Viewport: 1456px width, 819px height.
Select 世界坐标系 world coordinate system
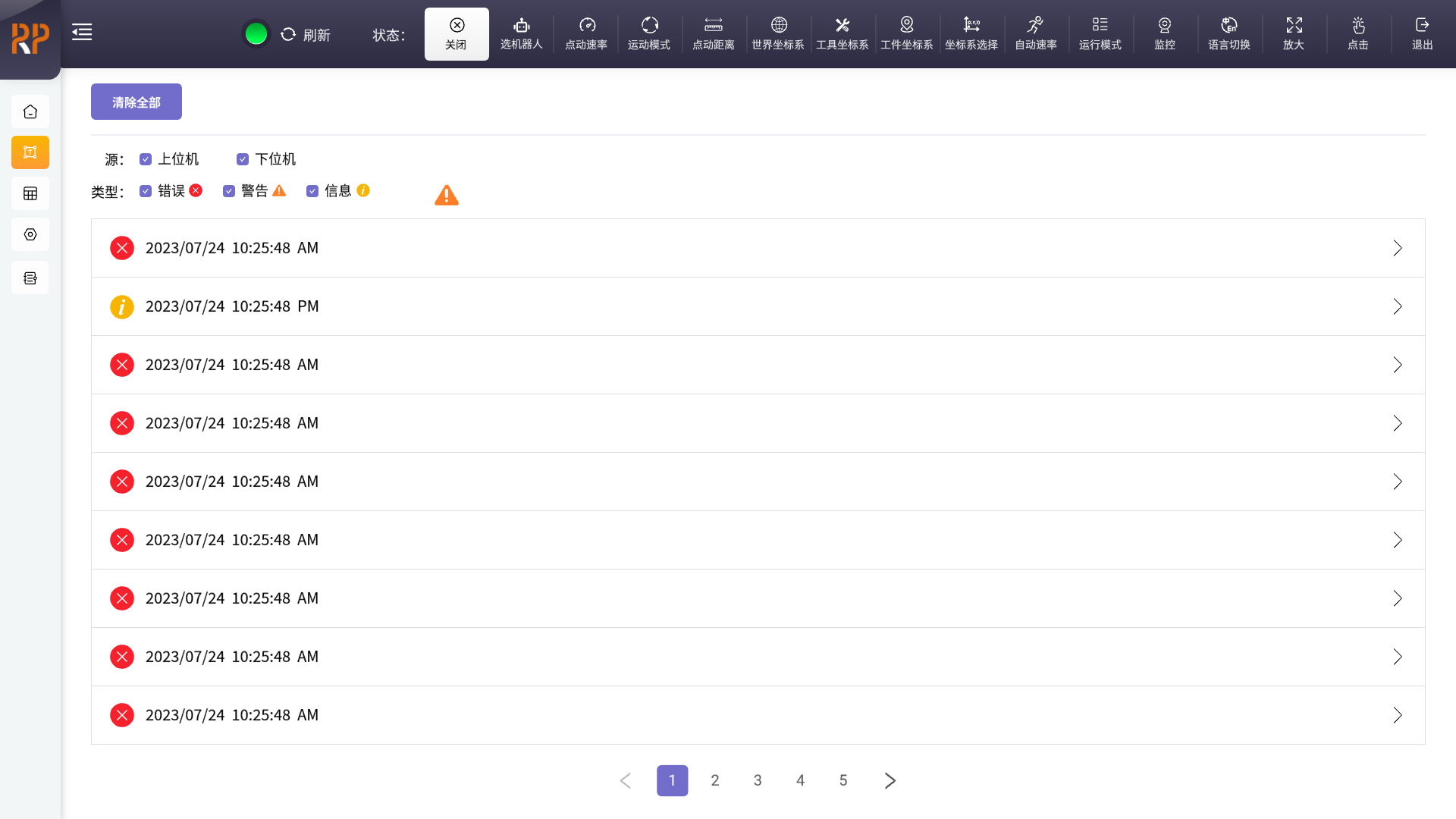coord(778,34)
